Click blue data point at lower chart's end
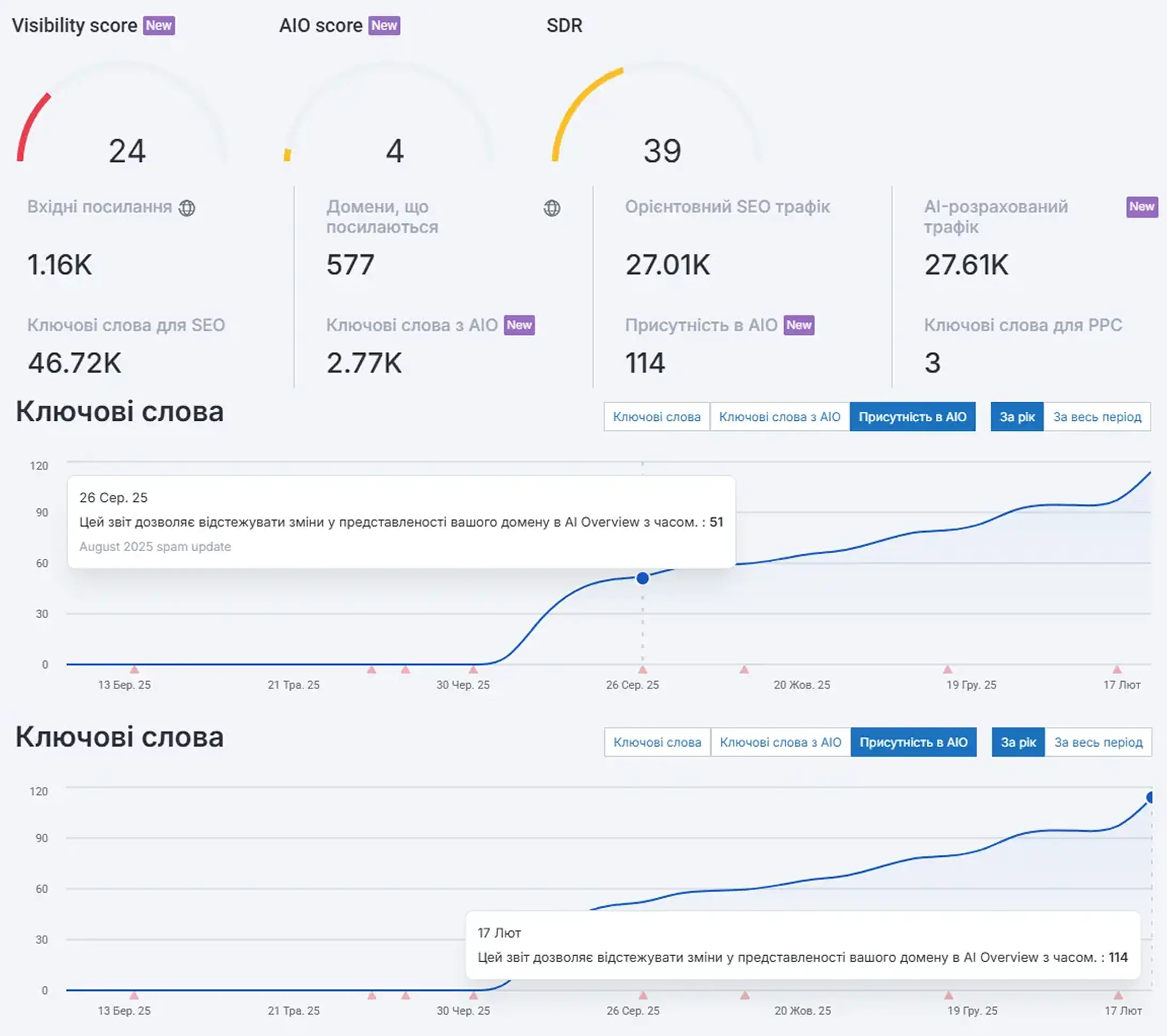Screen dimensions: 1167x1036 1150,797
